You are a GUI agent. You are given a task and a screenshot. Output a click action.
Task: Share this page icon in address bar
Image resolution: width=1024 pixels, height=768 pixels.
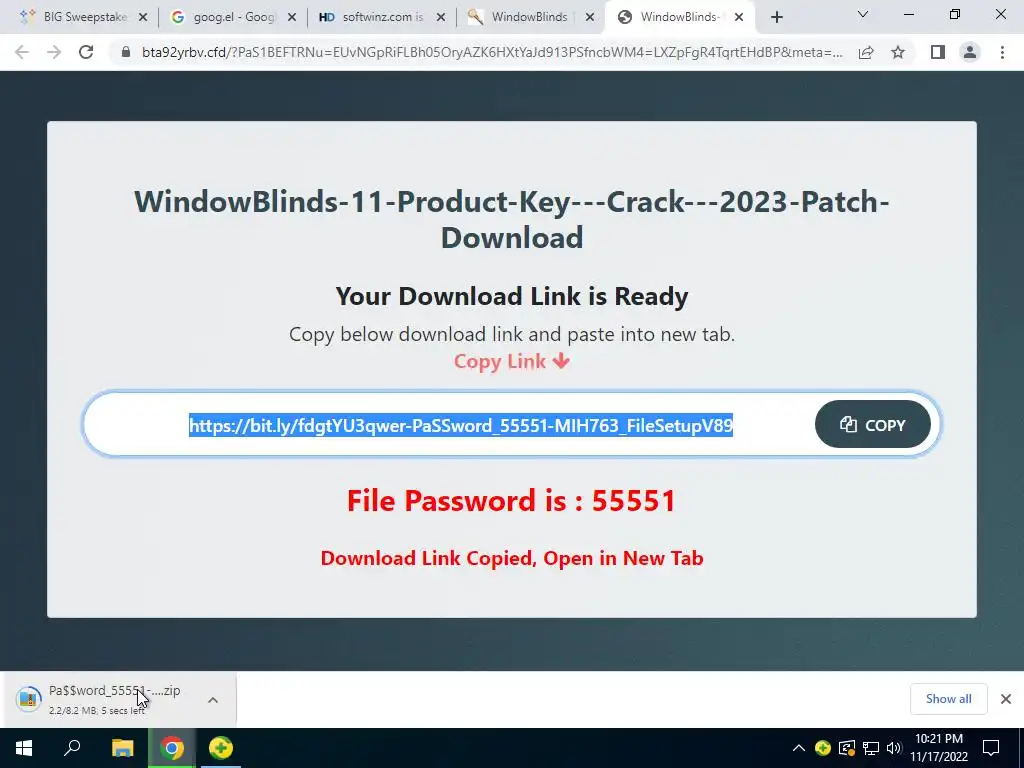866,52
